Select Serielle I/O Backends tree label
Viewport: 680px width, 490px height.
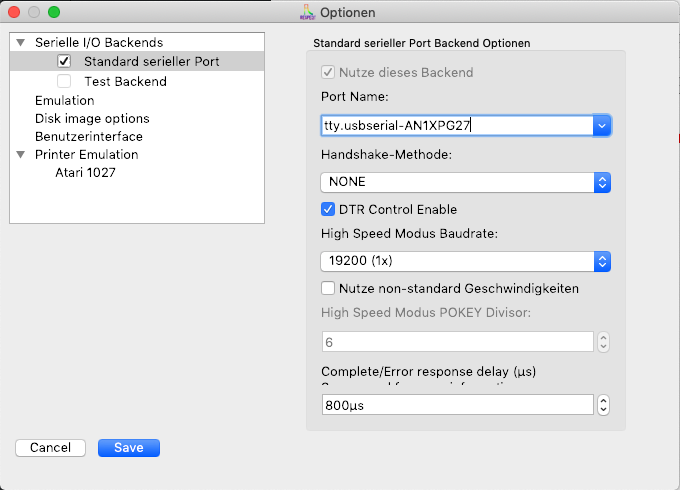(x=99, y=42)
